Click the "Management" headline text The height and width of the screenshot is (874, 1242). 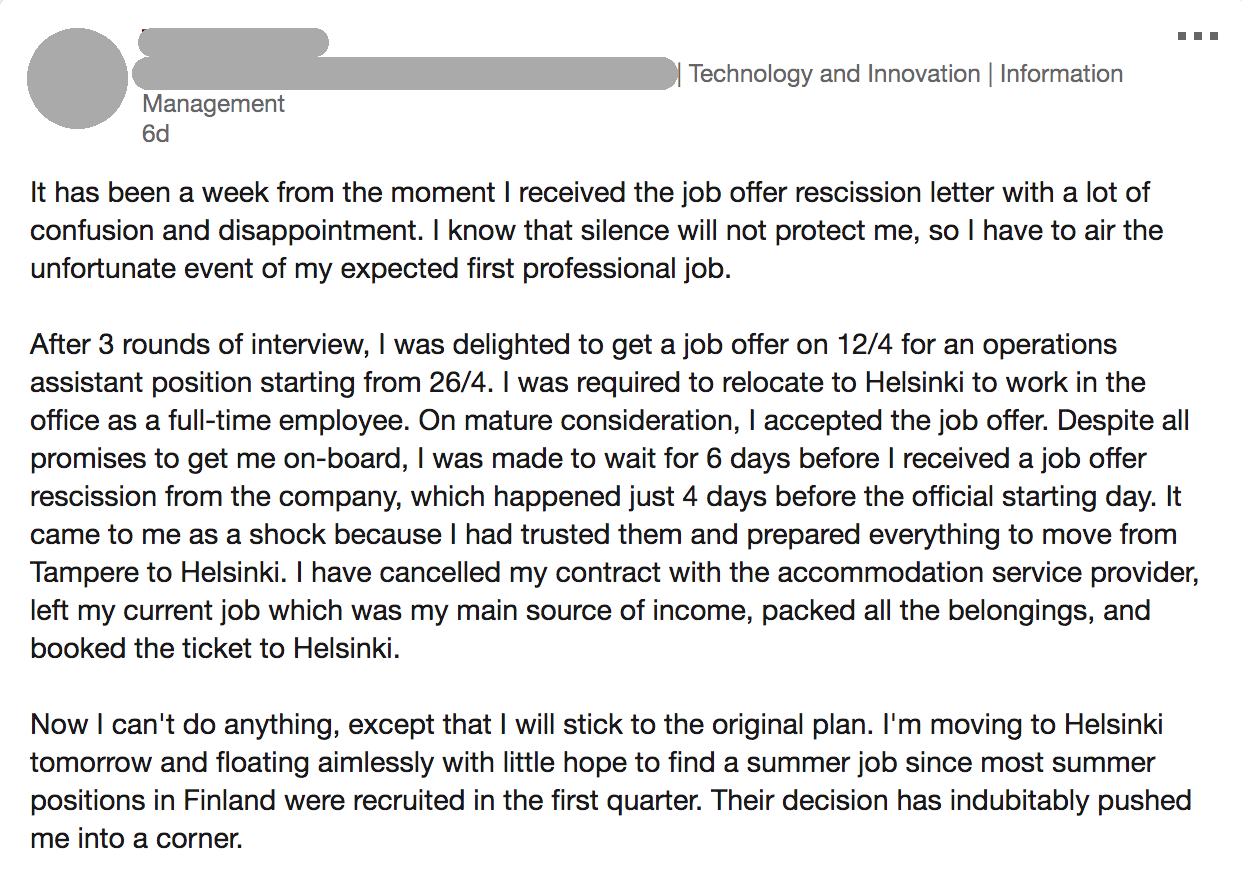coord(213,104)
